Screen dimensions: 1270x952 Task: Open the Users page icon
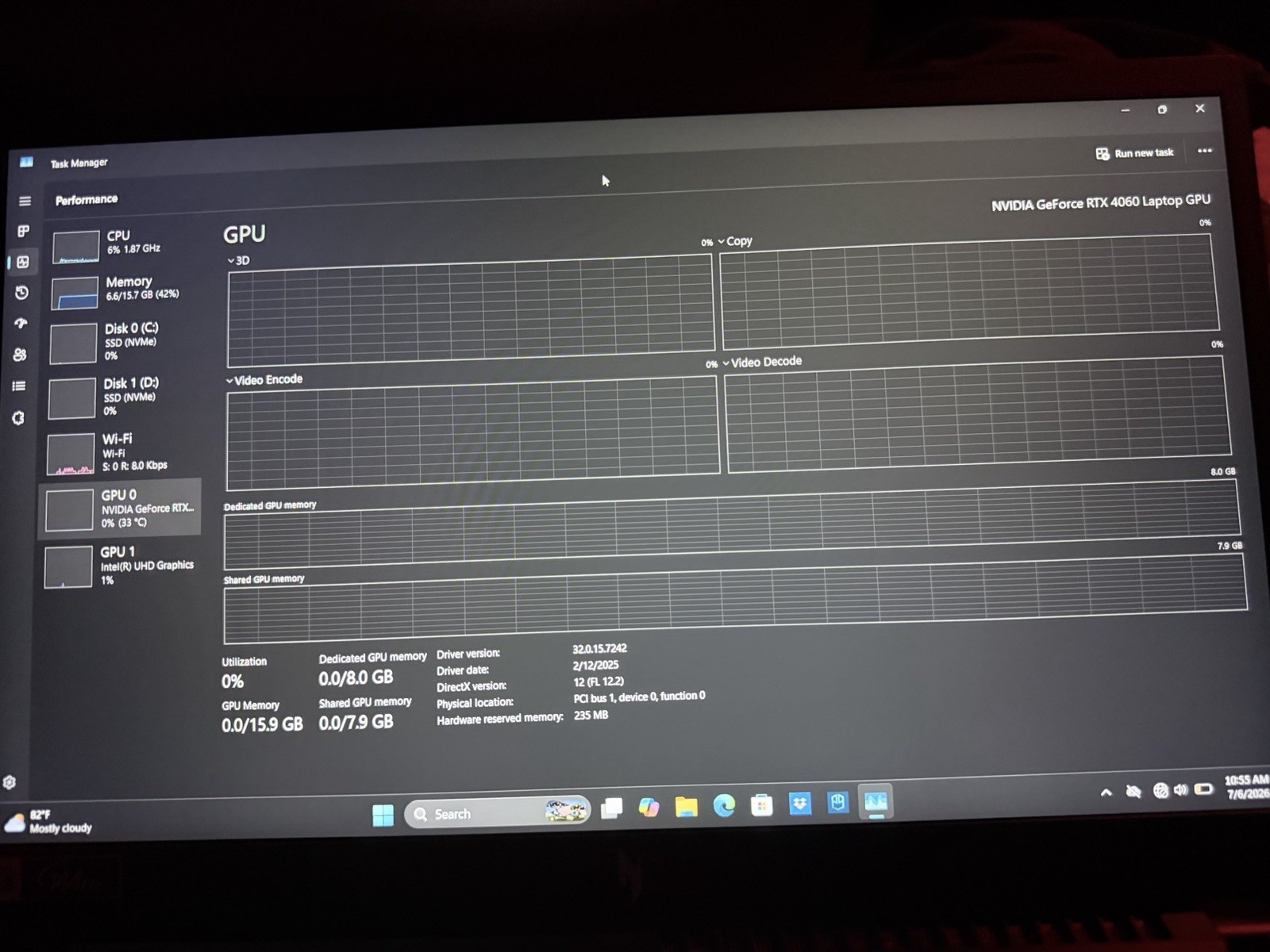20,355
